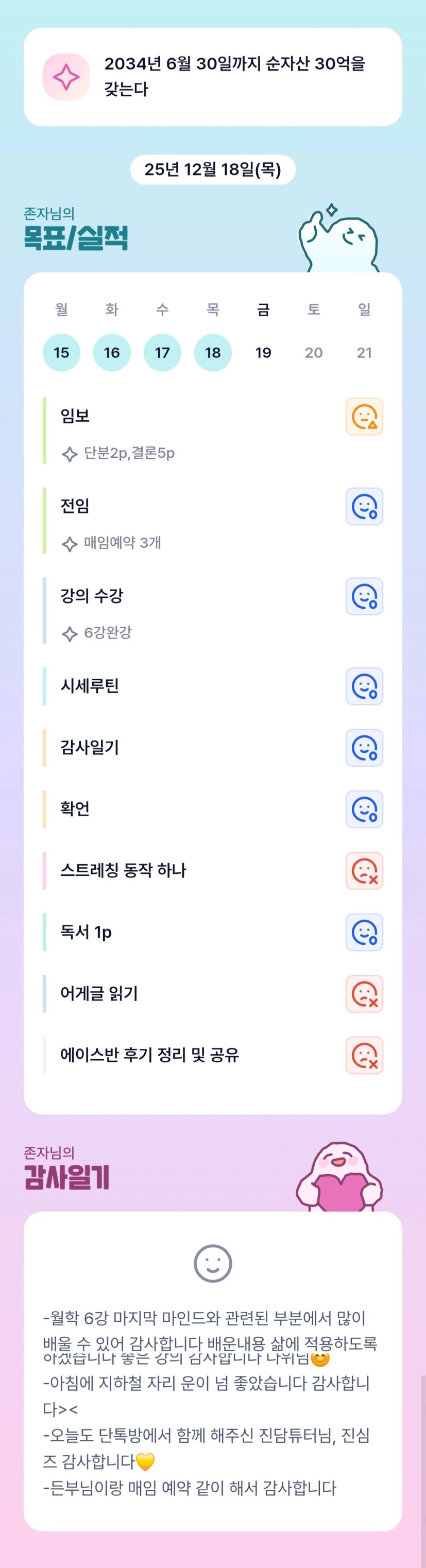Click the blue status face for 전임

point(364,506)
